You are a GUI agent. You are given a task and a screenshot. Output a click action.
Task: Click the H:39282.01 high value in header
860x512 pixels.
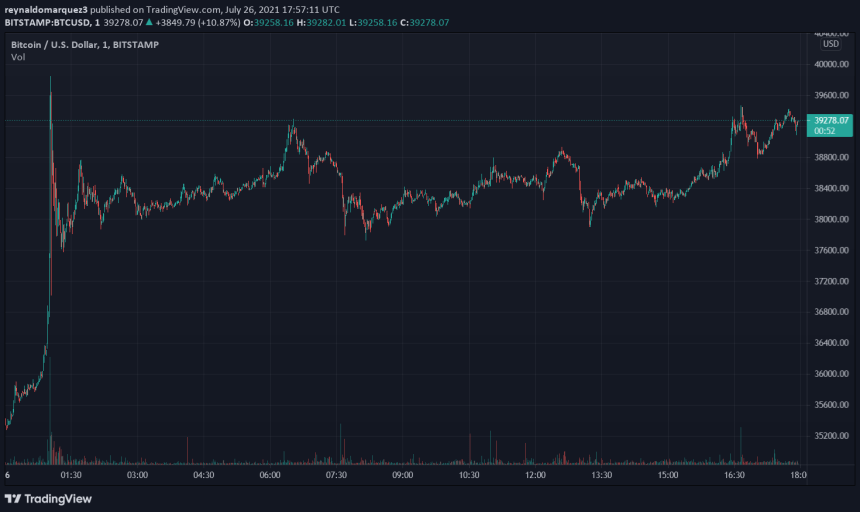click(x=321, y=22)
